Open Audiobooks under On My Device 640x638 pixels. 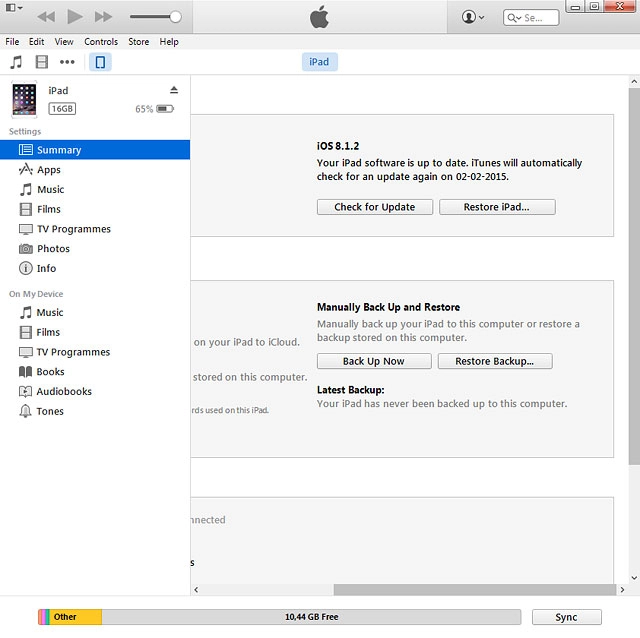(x=95, y=391)
